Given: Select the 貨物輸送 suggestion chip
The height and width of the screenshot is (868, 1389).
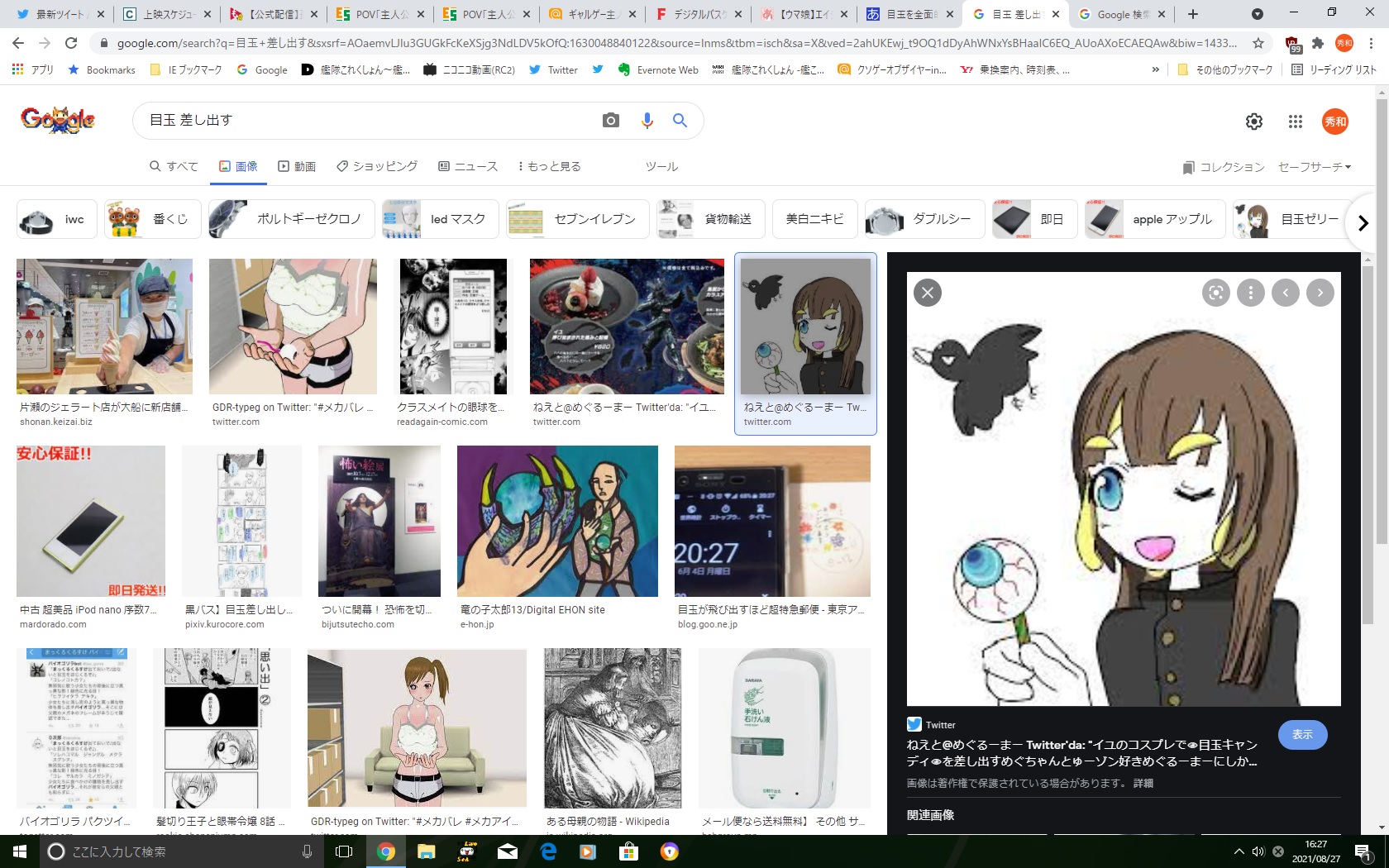Looking at the screenshot, I should tap(710, 219).
